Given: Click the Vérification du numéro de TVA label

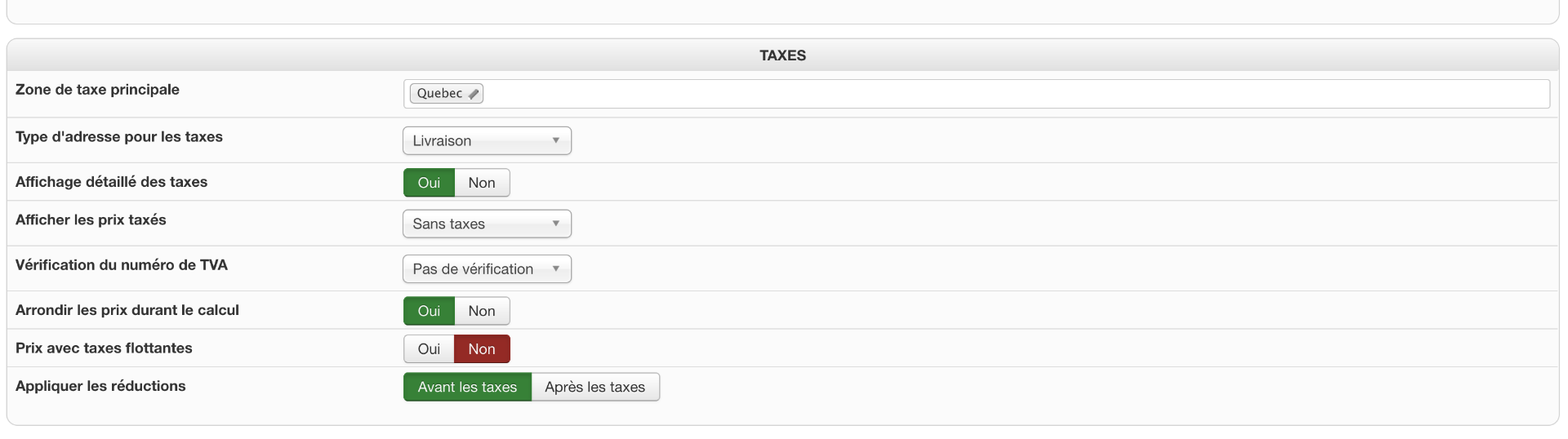Looking at the screenshot, I should (x=122, y=265).
